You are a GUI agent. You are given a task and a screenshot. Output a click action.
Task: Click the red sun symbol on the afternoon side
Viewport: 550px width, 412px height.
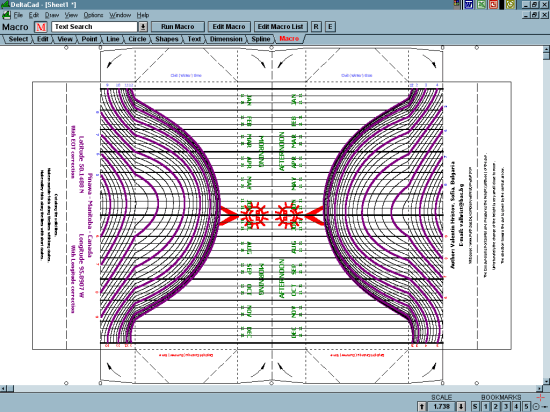pos(288,214)
